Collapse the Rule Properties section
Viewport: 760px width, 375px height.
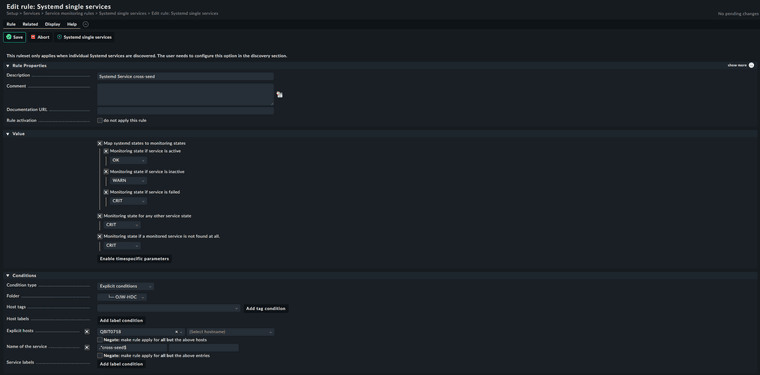pos(8,65)
